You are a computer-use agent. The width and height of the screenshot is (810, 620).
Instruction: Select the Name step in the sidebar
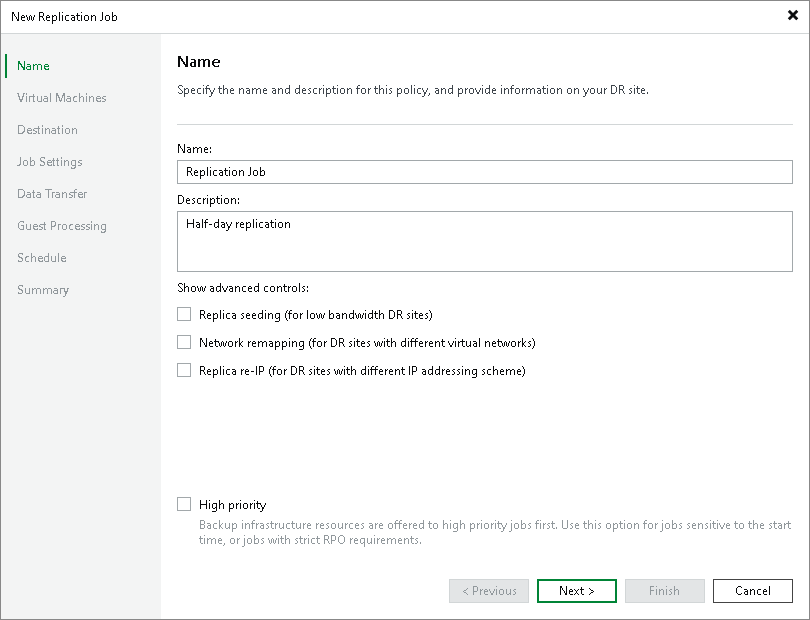(x=32, y=65)
